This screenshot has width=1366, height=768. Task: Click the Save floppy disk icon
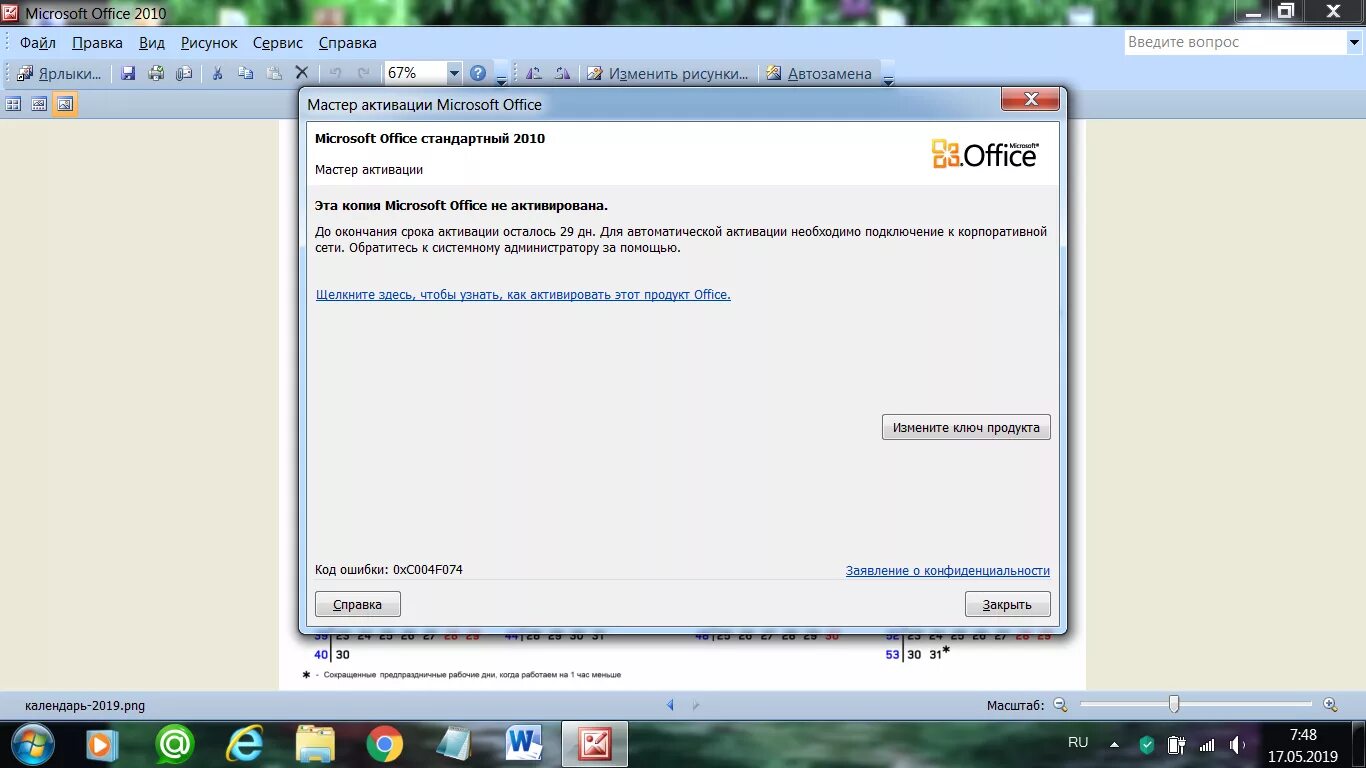[128, 73]
